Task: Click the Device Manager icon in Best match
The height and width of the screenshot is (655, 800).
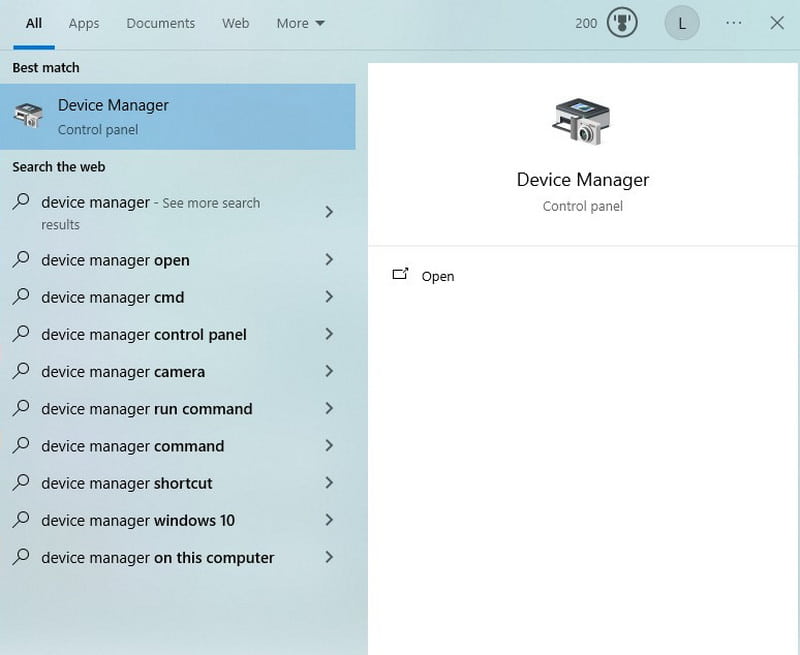Action: (28, 116)
